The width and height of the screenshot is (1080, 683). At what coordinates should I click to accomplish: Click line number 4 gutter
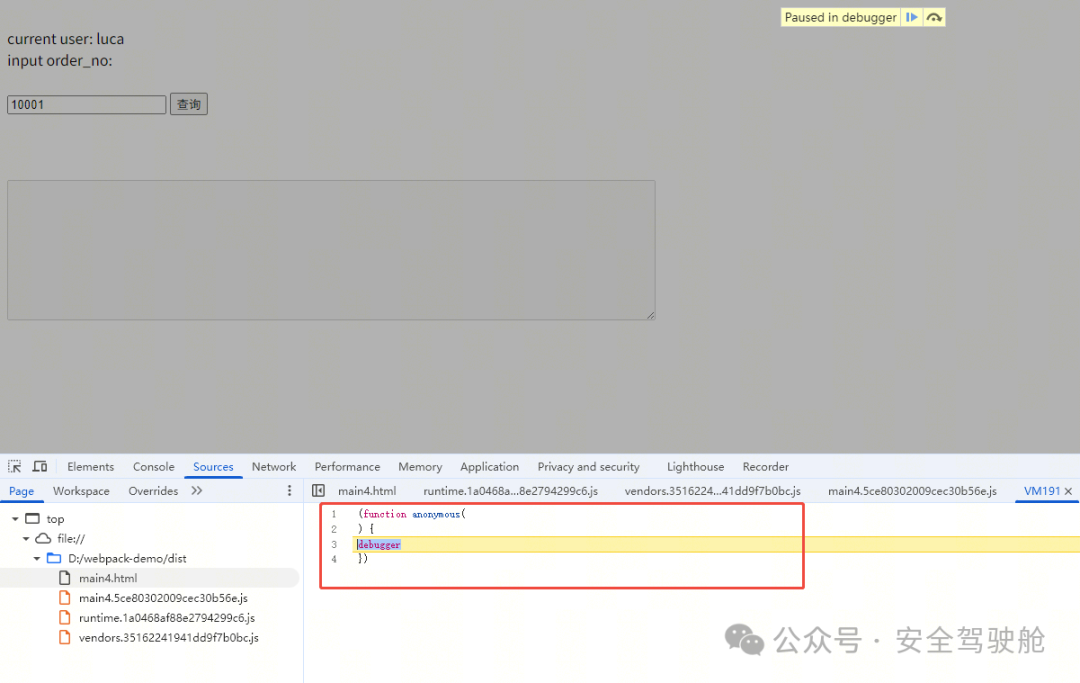[x=334, y=559]
